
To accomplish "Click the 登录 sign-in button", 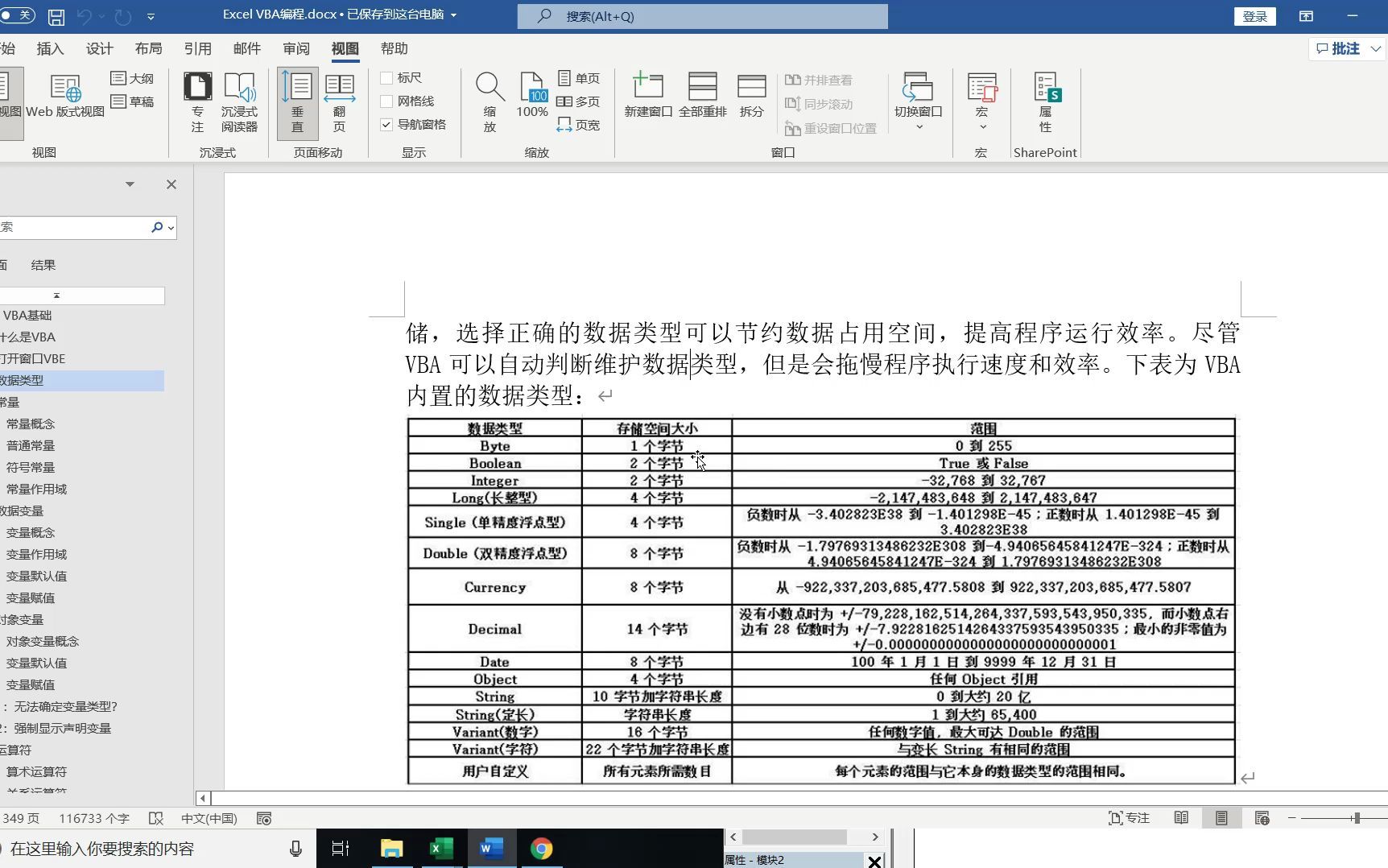I will (1254, 16).
